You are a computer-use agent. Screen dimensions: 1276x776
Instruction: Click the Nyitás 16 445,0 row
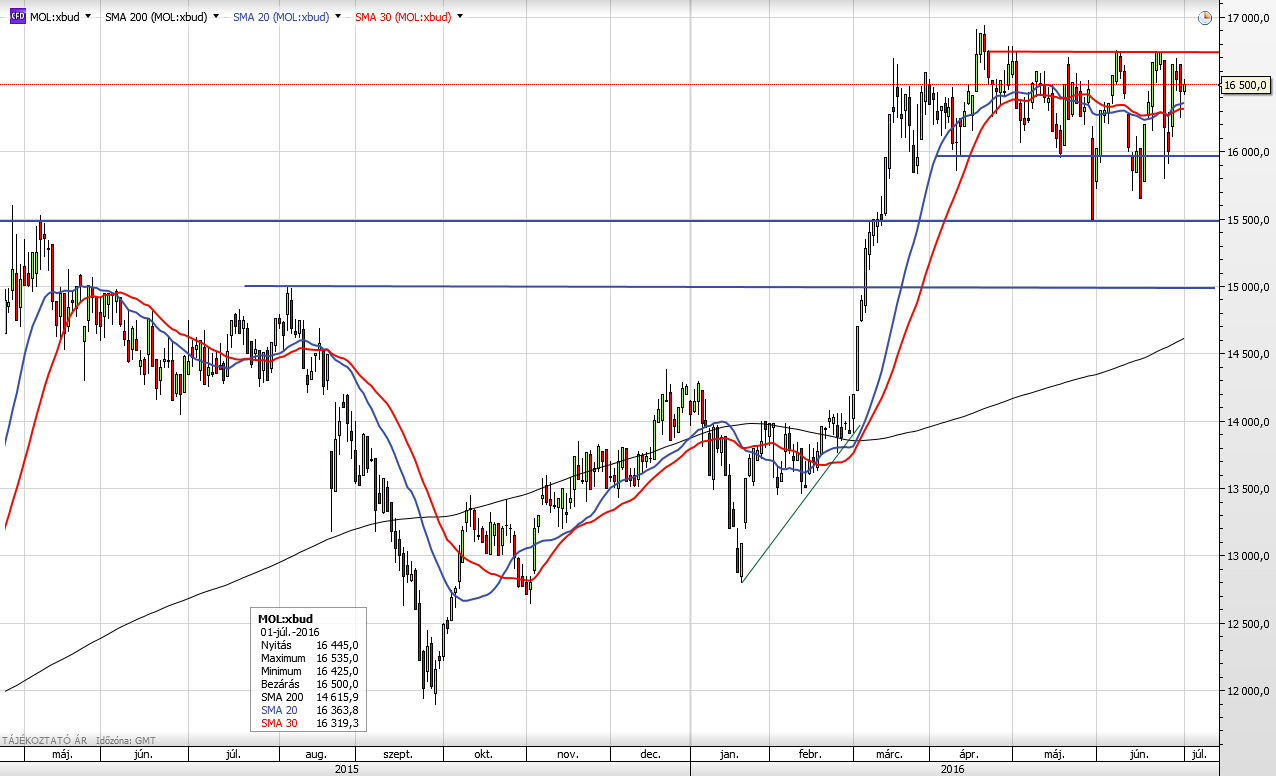coord(309,645)
